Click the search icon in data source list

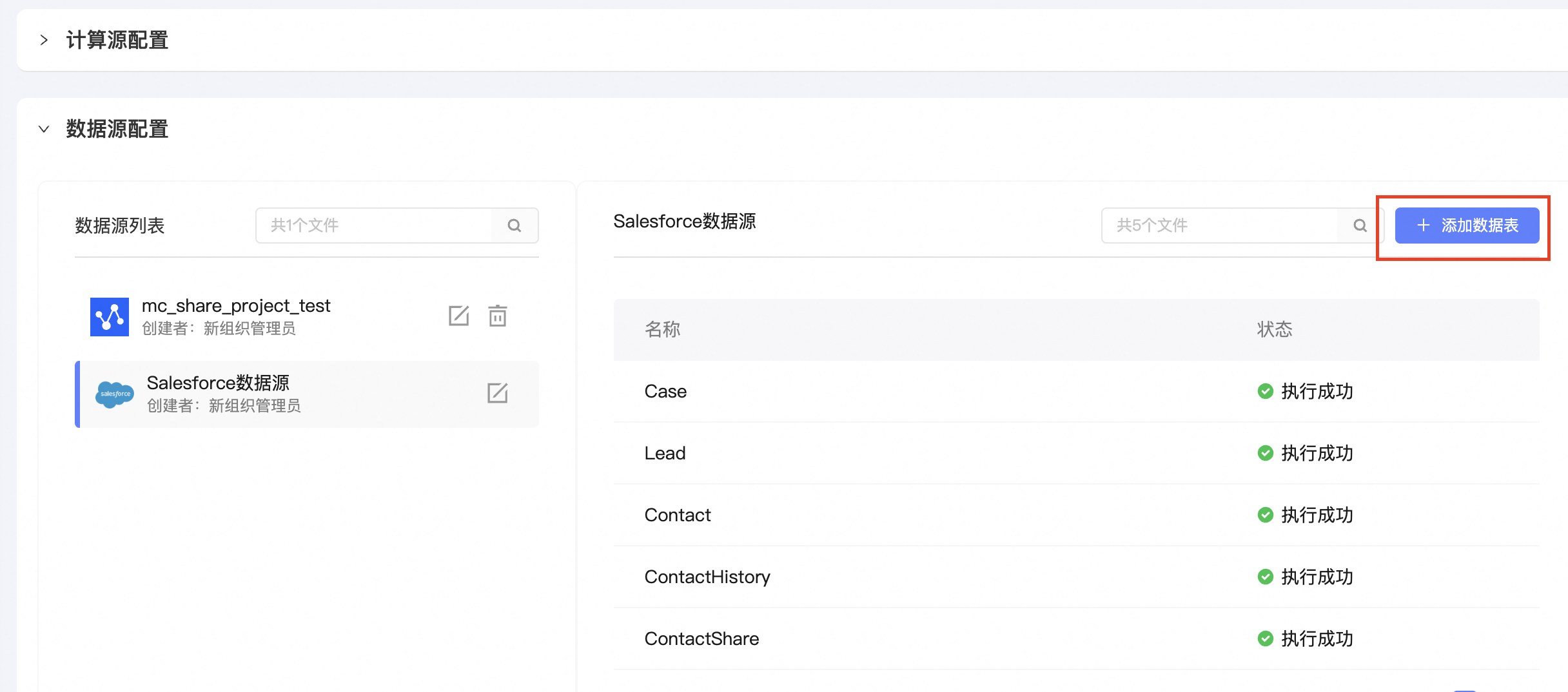[514, 226]
